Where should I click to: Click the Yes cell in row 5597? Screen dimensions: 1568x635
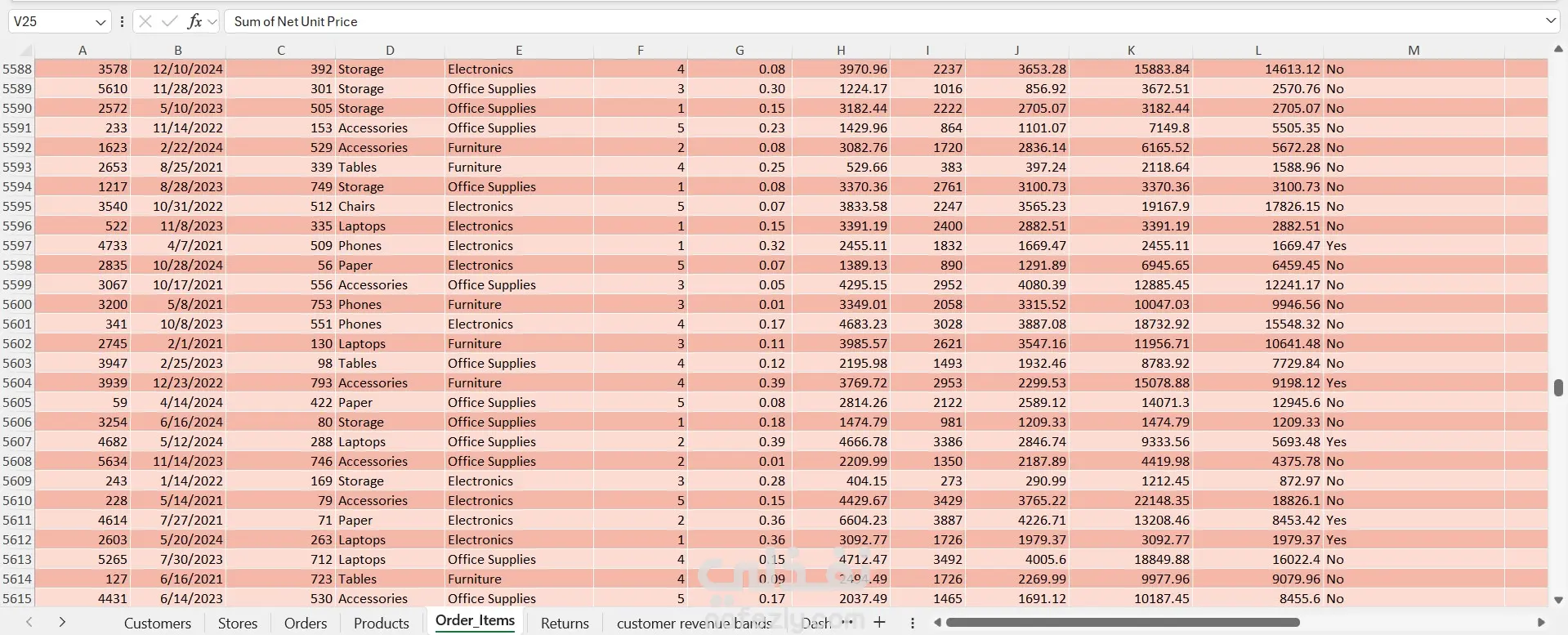pyautogui.click(x=1414, y=245)
